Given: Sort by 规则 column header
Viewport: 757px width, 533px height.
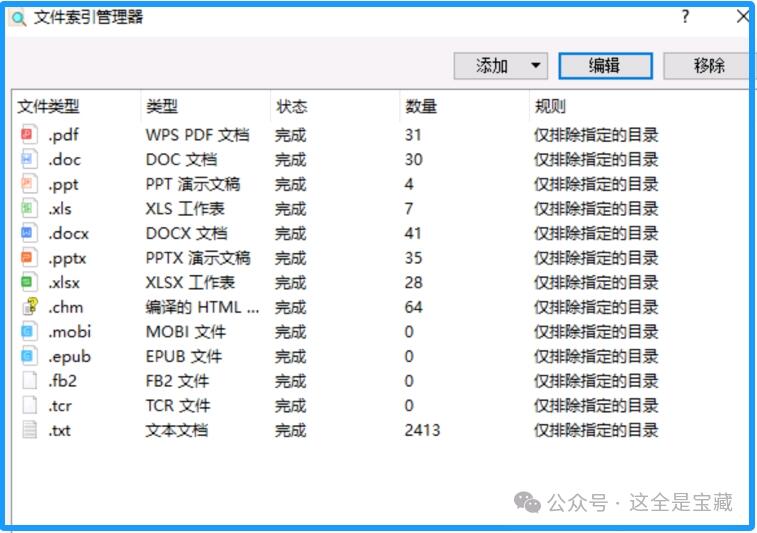Looking at the screenshot, I should [x=550, y=106].
